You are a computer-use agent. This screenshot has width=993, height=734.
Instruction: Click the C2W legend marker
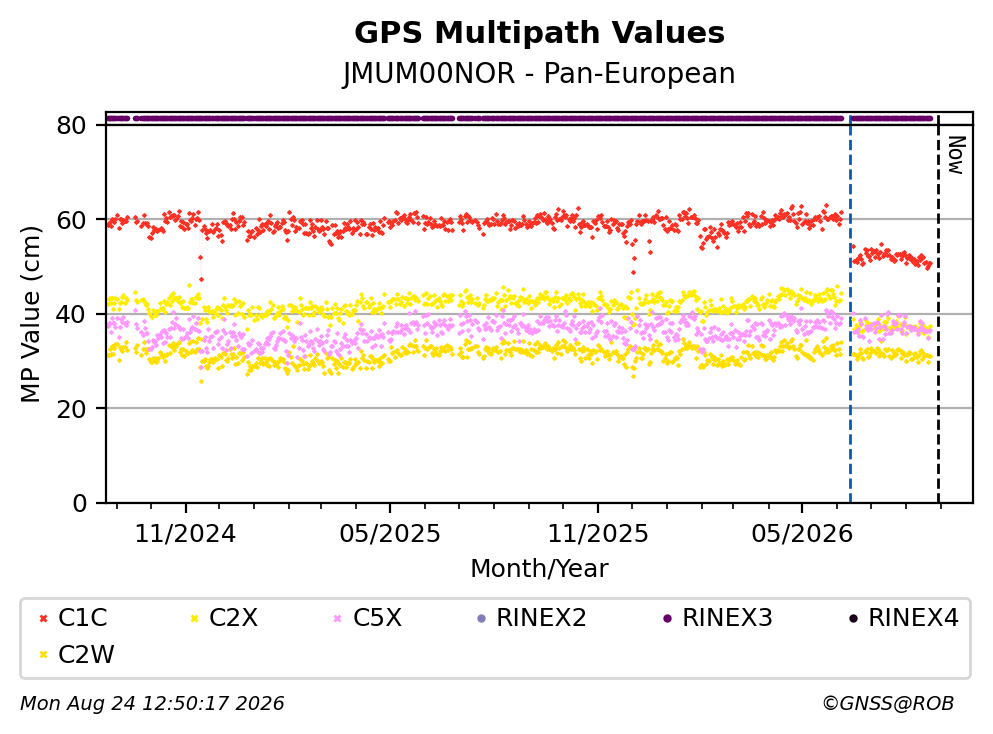(44, 655)
